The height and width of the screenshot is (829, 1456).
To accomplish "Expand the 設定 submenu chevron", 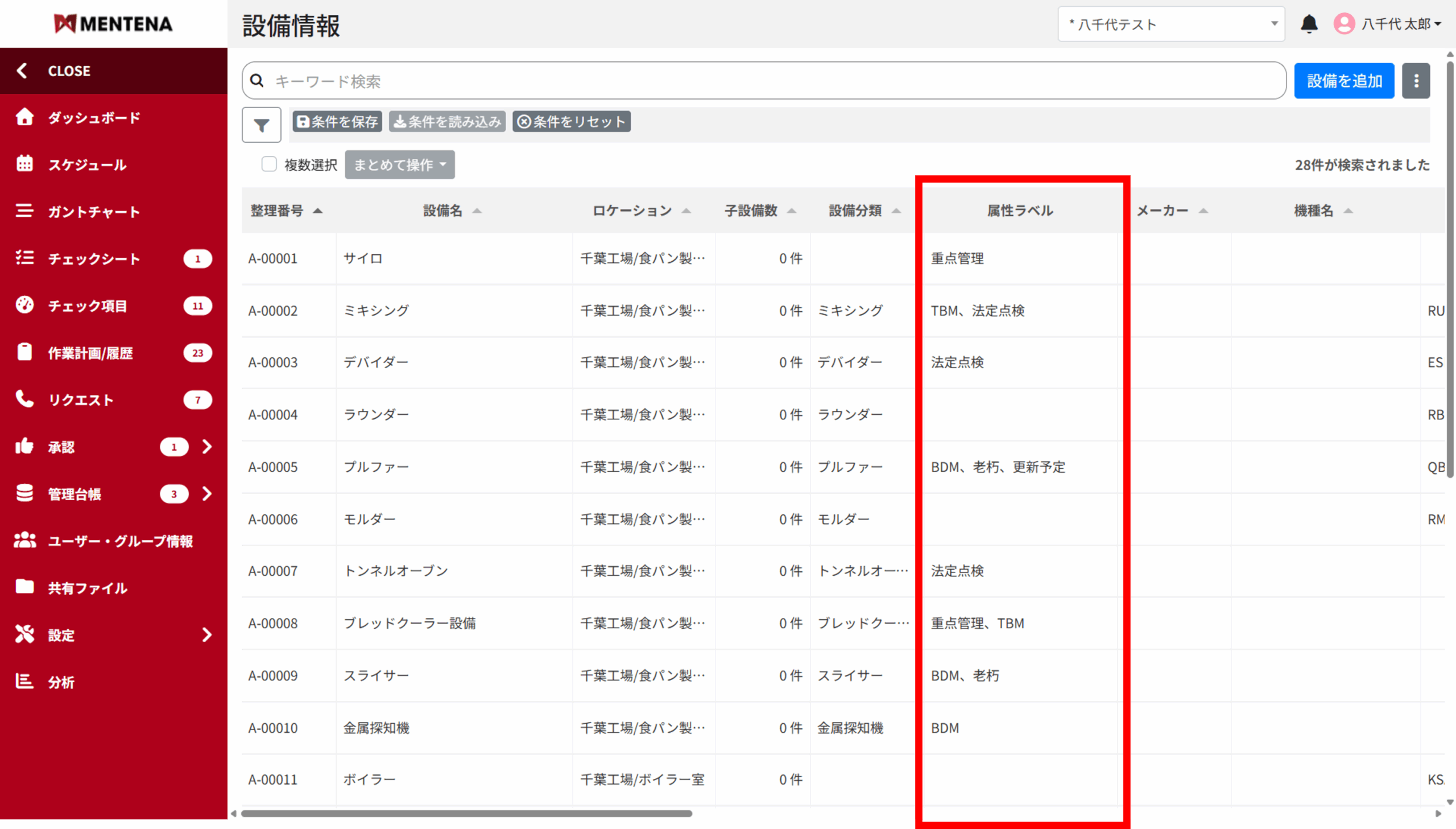I will tap(207, 635).
